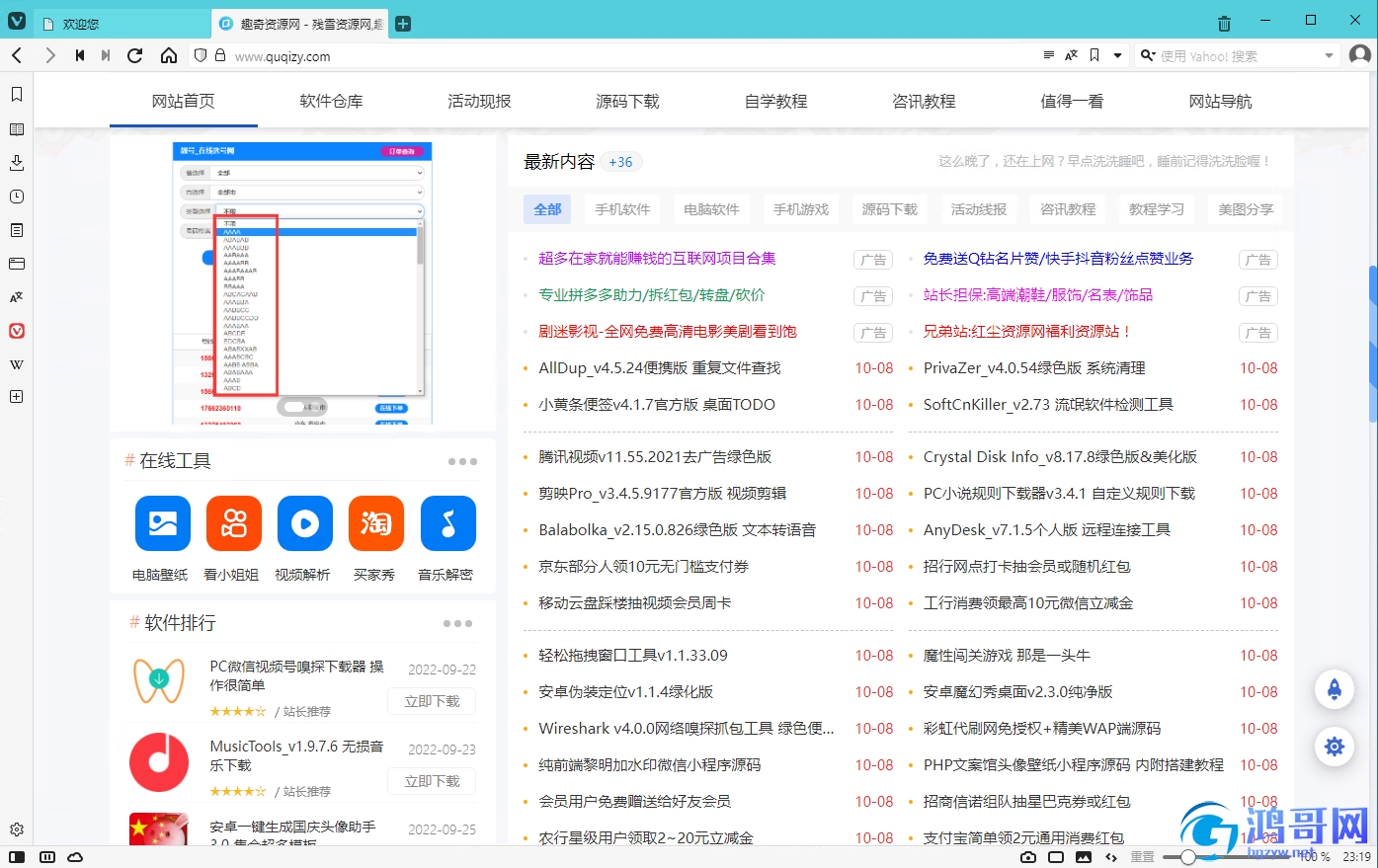Viewport: 1378px width, 868px height.
Task: Open the Vivaldi web panel
Action: (x=17, y=331)
